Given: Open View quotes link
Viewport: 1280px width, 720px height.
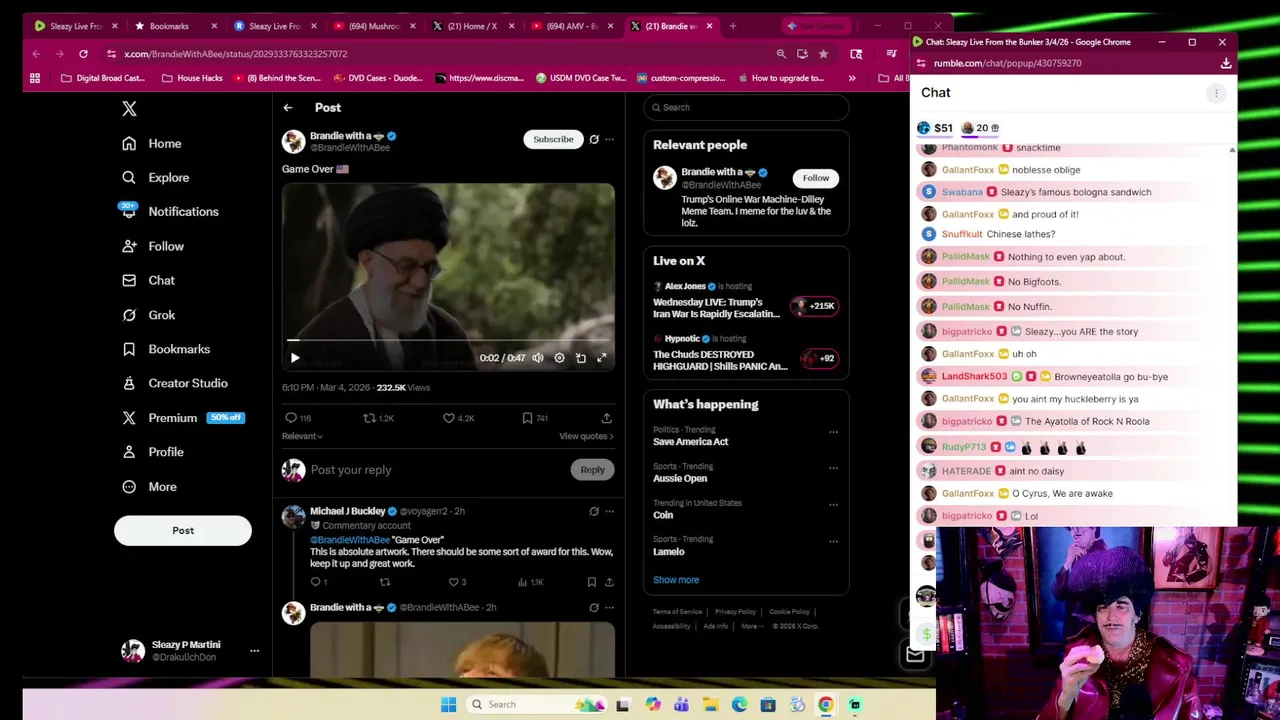Looking at the screenshot, I should click(586, 436).
